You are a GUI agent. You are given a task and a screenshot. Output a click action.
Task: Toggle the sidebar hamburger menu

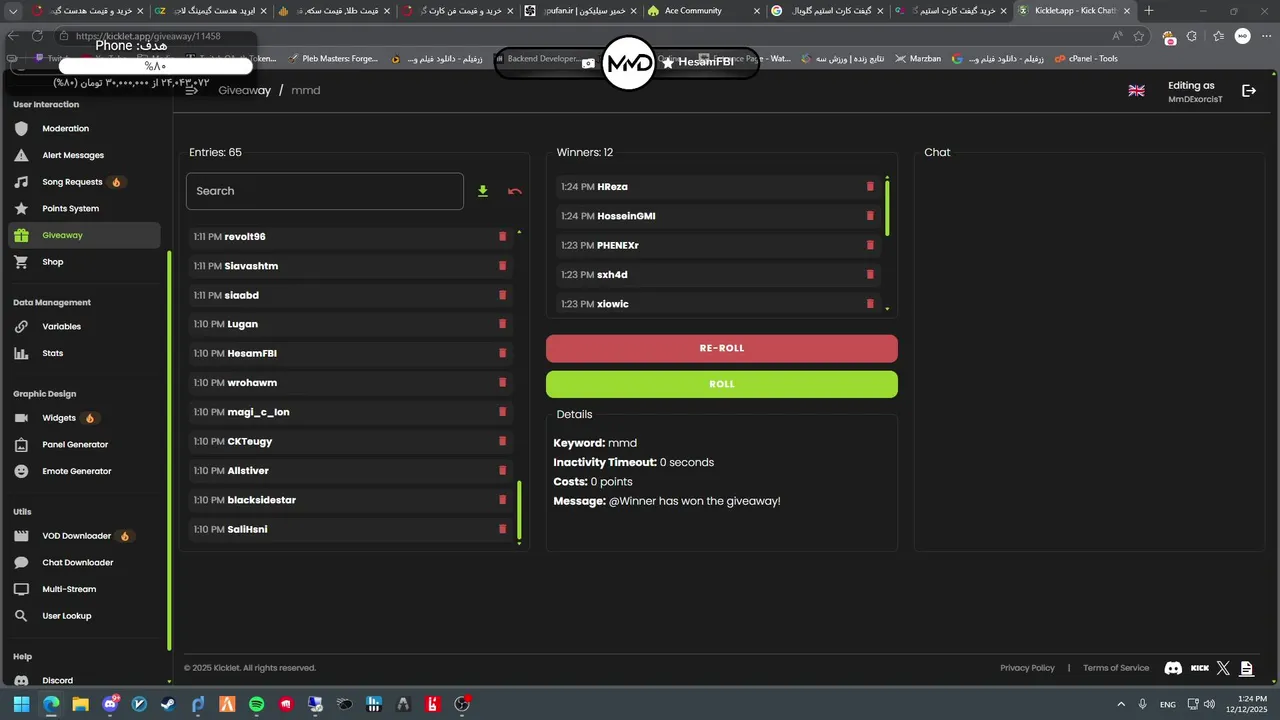pyautogui.click(x=192, y=90)
